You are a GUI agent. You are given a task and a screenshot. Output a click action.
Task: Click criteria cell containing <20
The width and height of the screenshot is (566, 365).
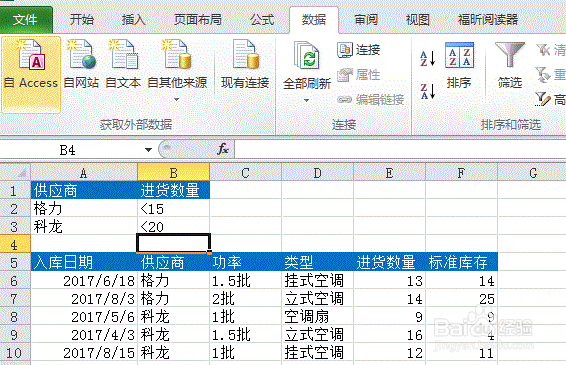click(x=174, y=226)
